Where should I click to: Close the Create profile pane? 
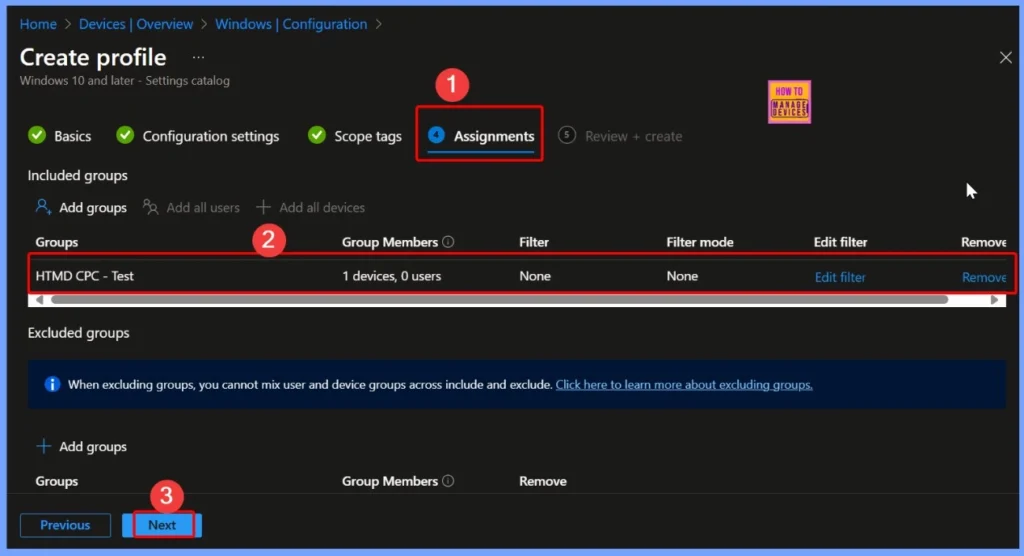click(1005, 58)
